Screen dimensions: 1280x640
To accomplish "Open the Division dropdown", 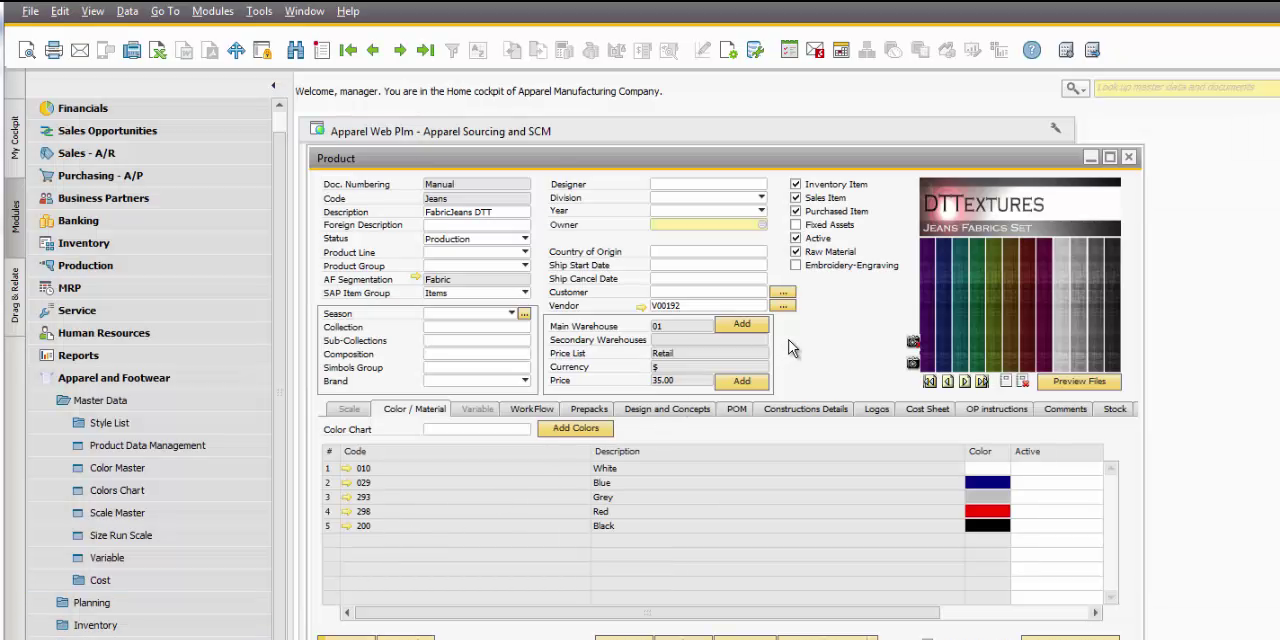I will (761, 198).
